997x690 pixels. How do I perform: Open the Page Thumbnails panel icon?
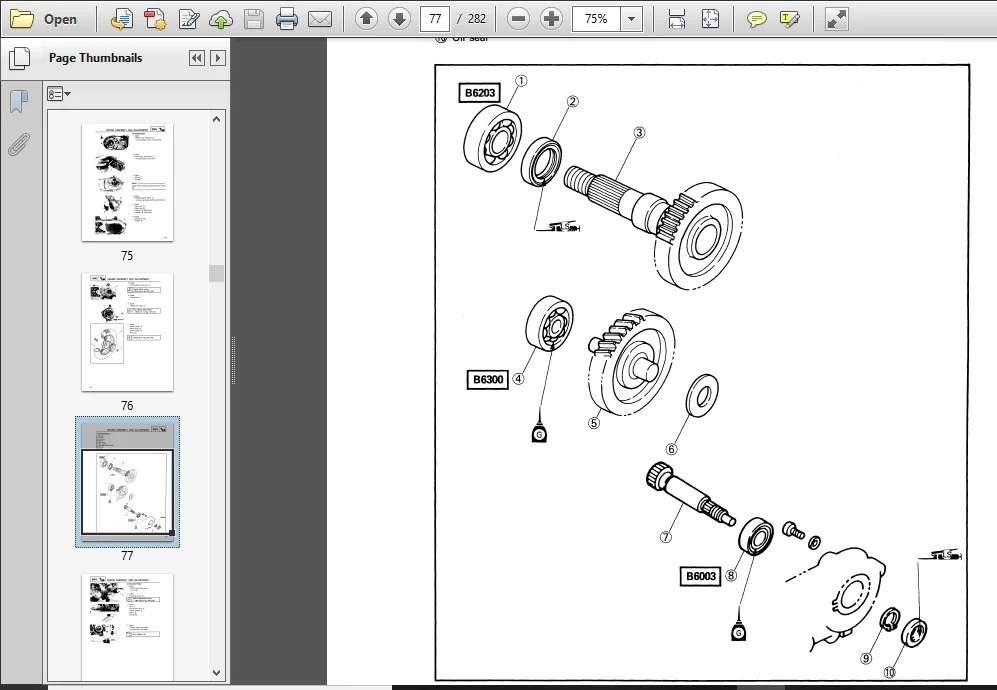pyautogui.click(x=20, y=59)
